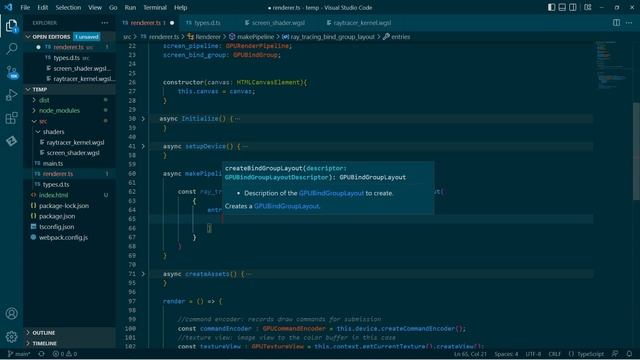This screenshot has height=360, width=640.
Task: Unfold the Initialize() method at line 30
Action: [143, 119]
